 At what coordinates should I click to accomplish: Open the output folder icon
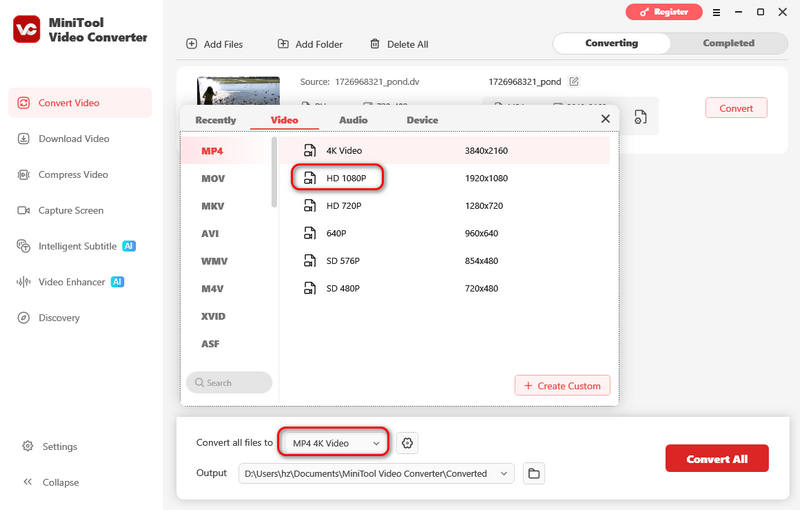(534, 473)
